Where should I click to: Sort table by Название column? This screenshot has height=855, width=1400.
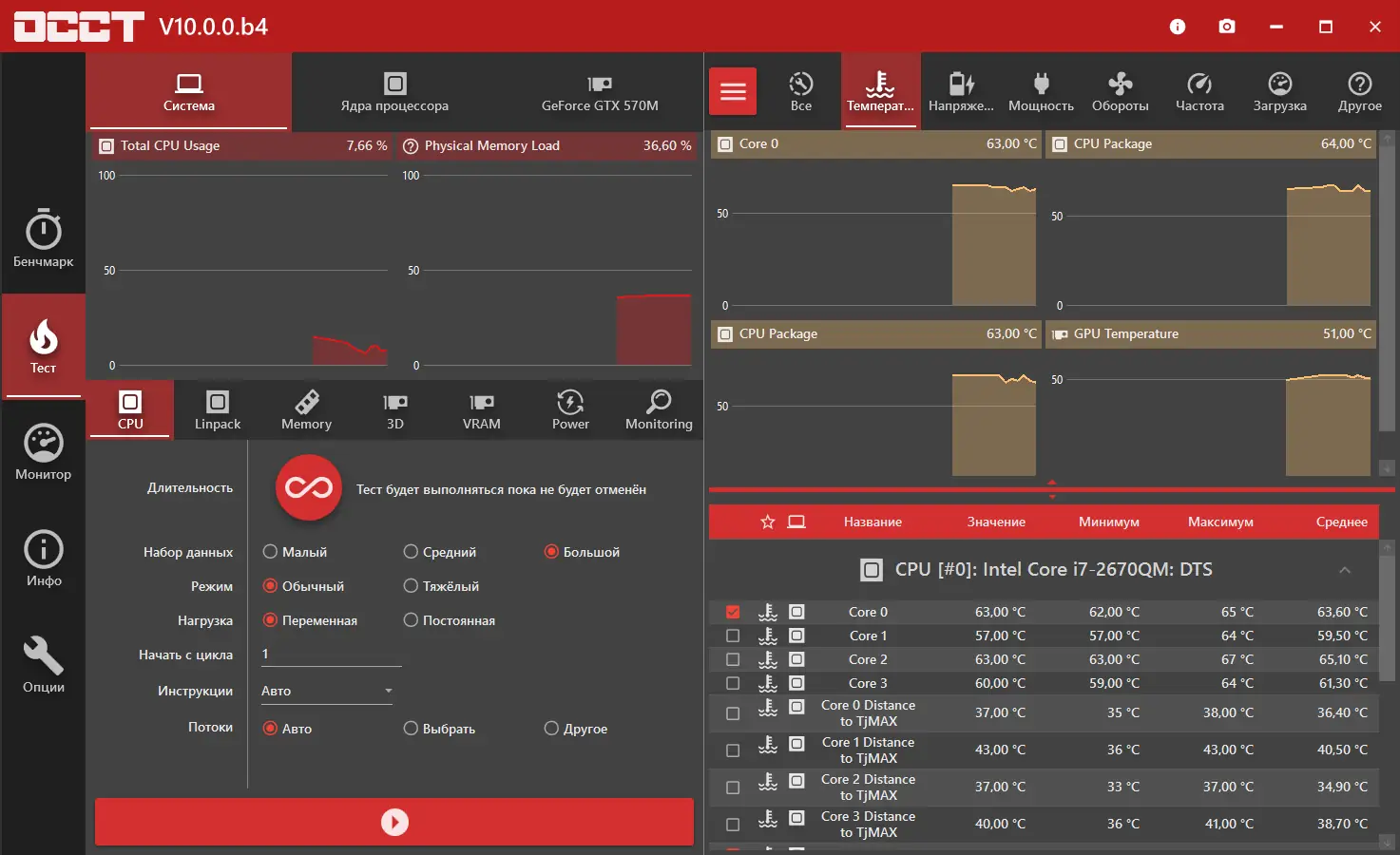coord(873,522)
